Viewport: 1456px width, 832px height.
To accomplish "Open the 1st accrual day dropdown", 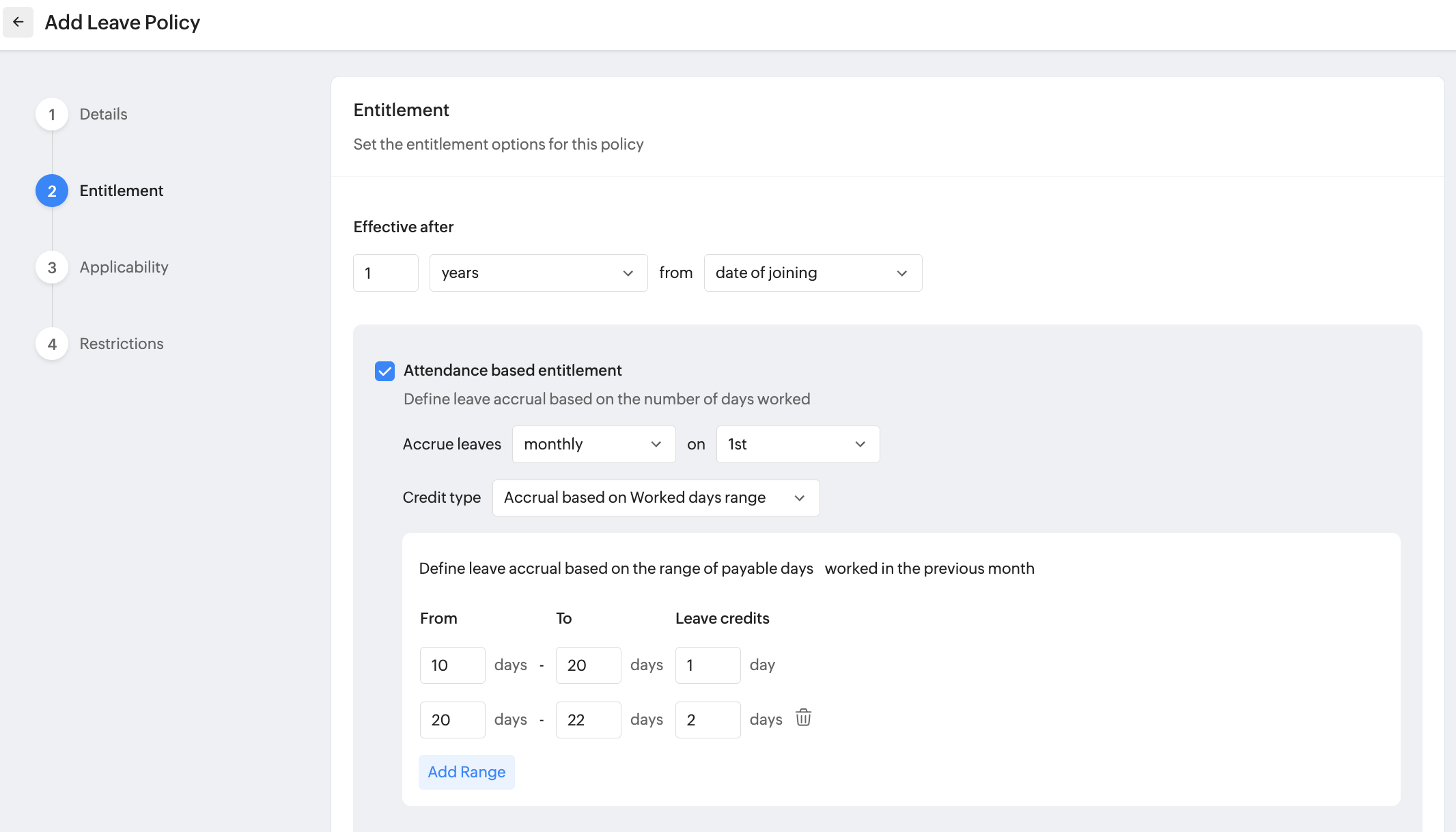I will click(x=798, y=445).
